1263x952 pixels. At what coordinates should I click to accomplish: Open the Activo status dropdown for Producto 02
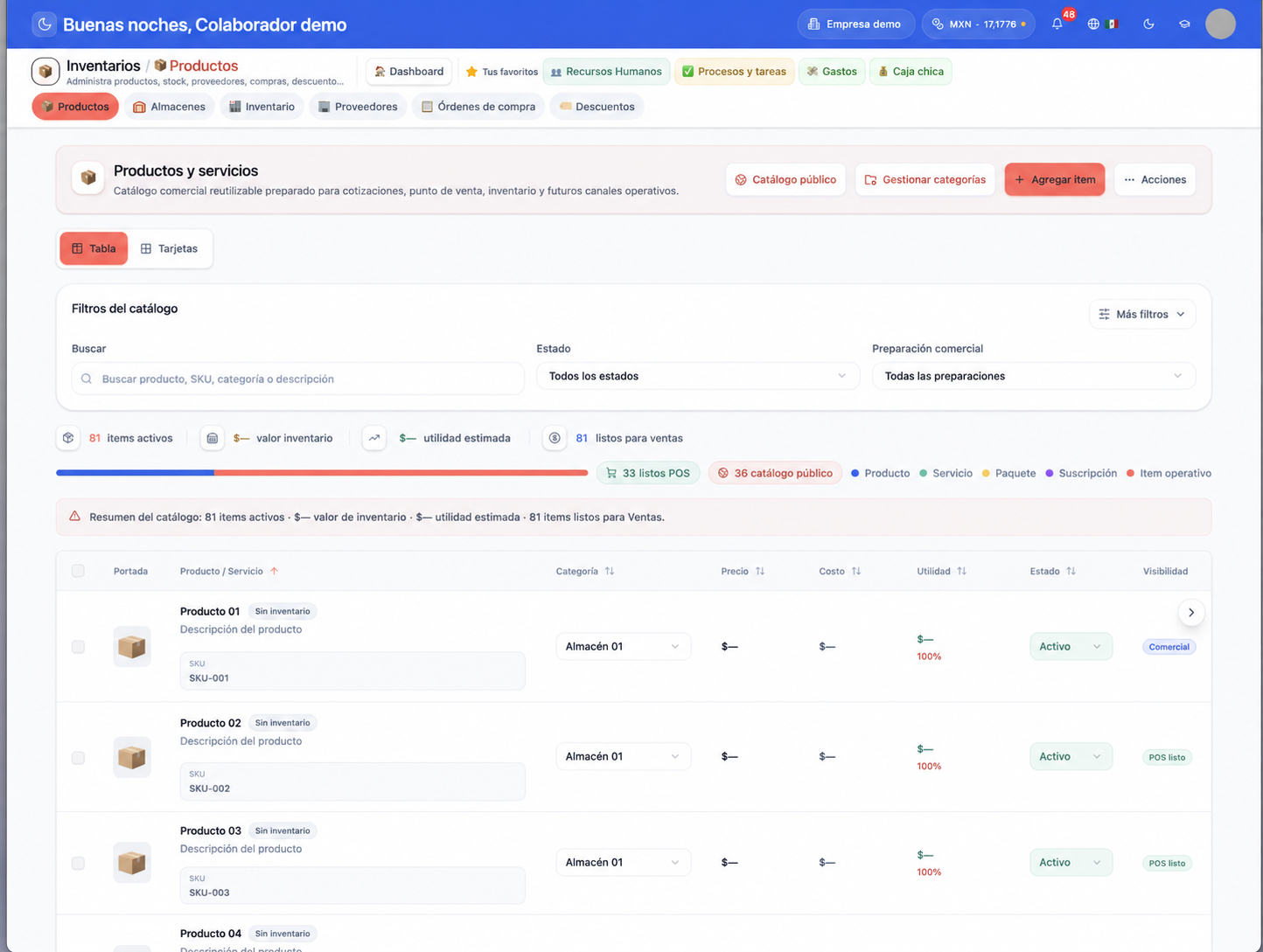[1071, 757]
